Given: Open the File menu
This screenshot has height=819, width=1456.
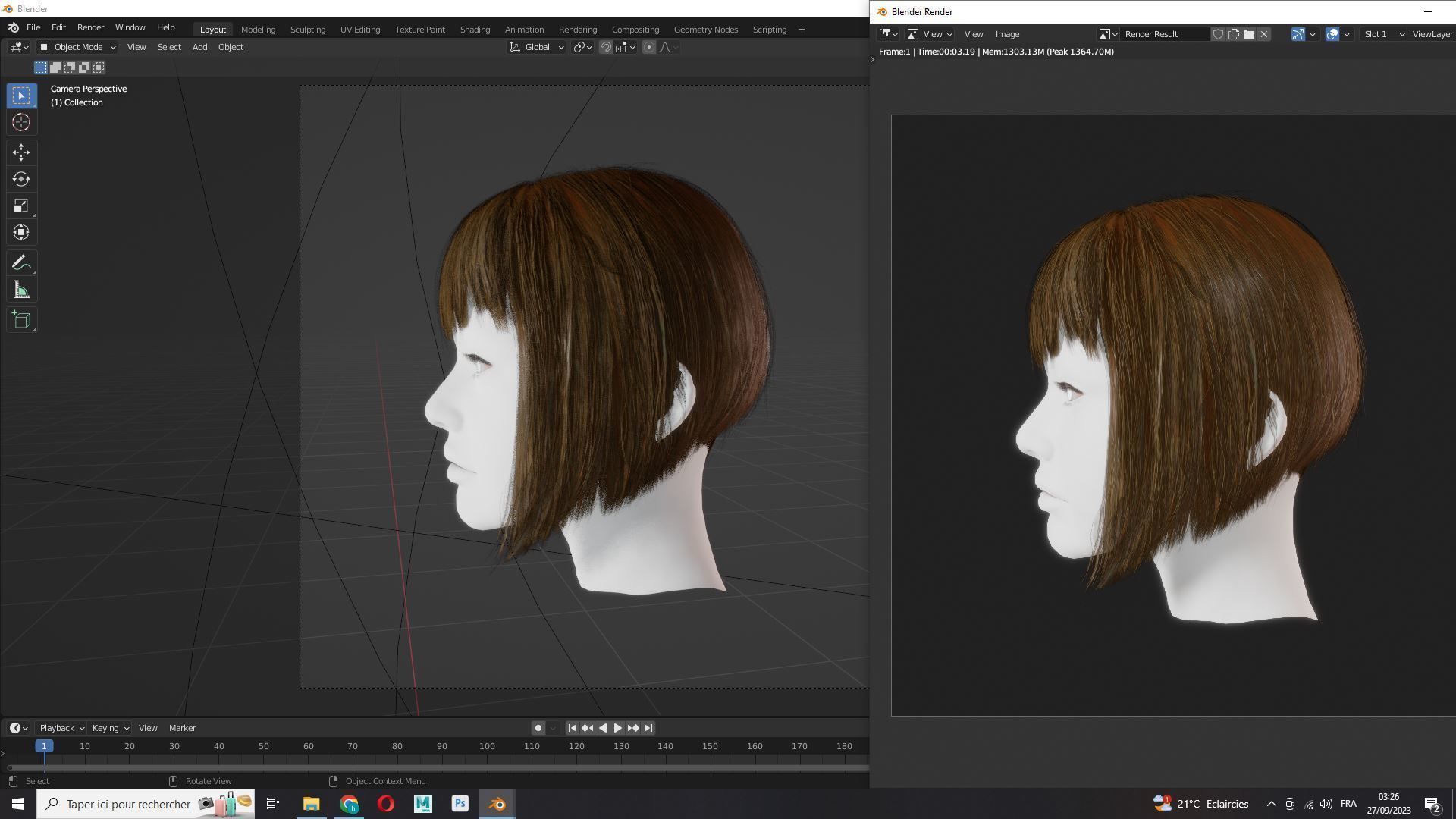Looking at the screenshot, I should (33, 27).
